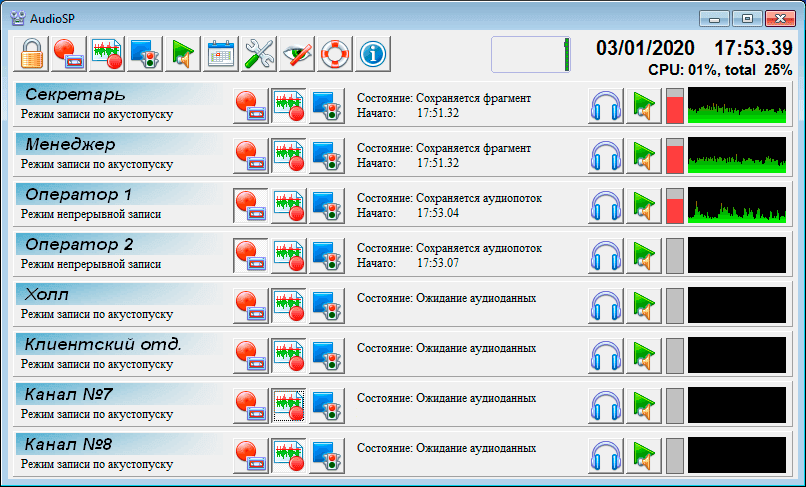Click traffic light monitor button for Оператор 2
This screenshot has width=806, height=487.
tap(327, 256)
